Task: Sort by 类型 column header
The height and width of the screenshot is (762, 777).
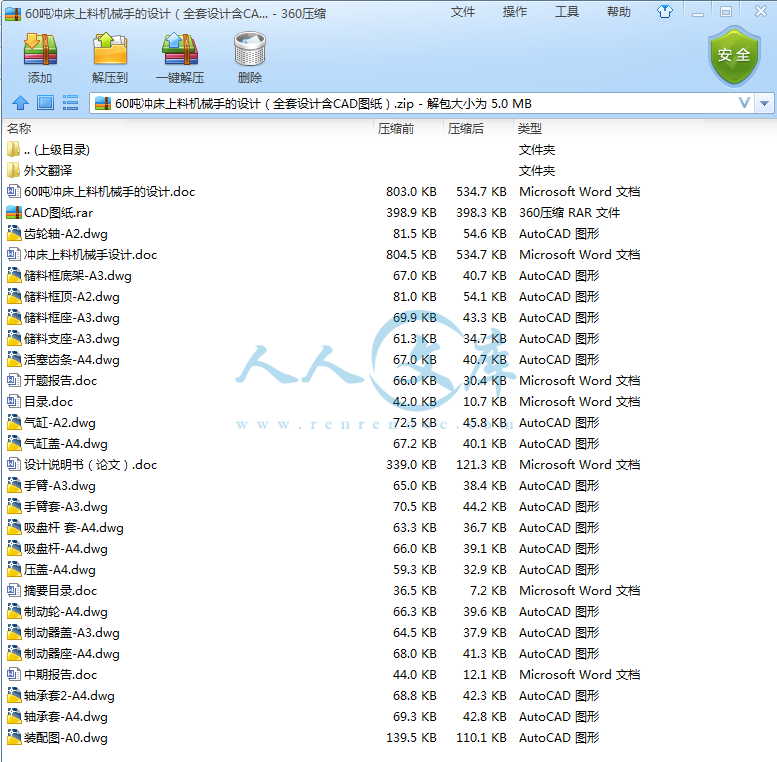Action: point(529,129)
